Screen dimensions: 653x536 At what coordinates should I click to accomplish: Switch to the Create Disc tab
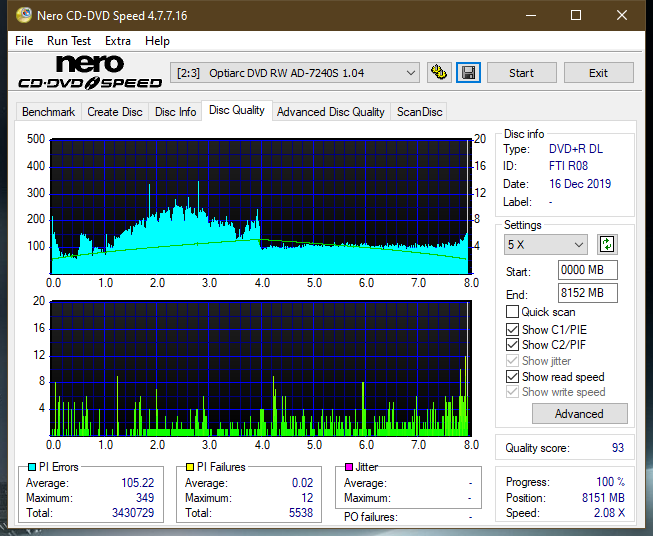[x=115, y=112]
